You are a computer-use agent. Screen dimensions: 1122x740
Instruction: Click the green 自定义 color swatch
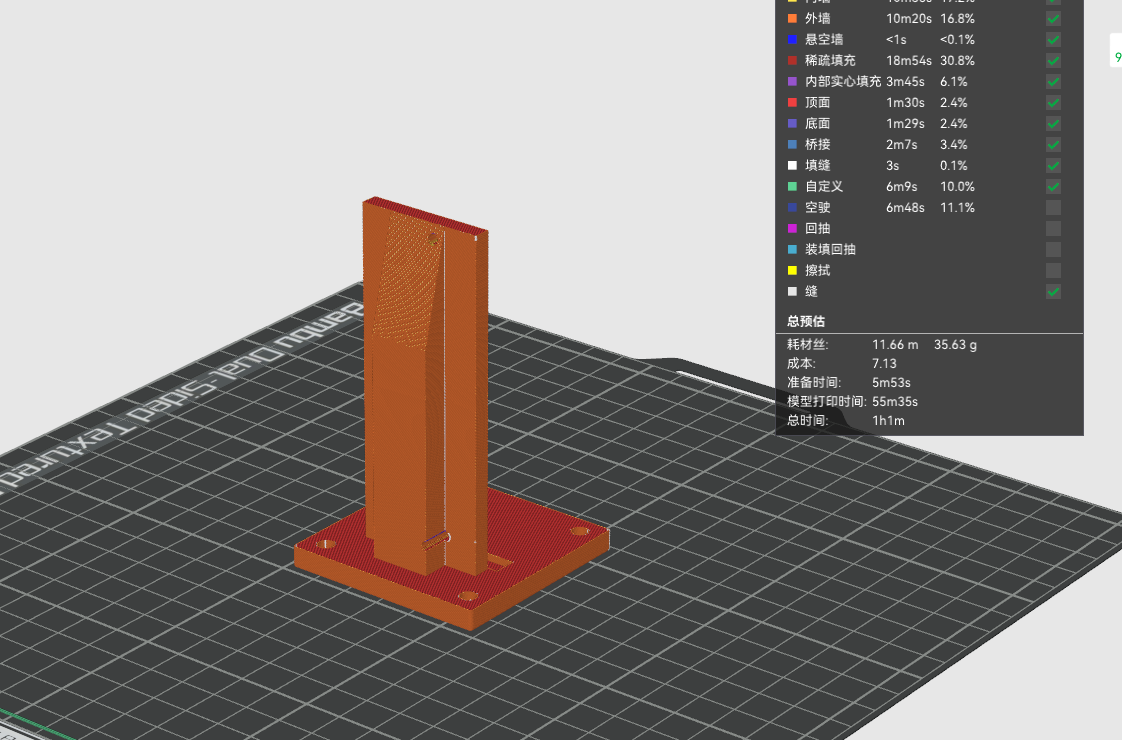coord(792,187)
